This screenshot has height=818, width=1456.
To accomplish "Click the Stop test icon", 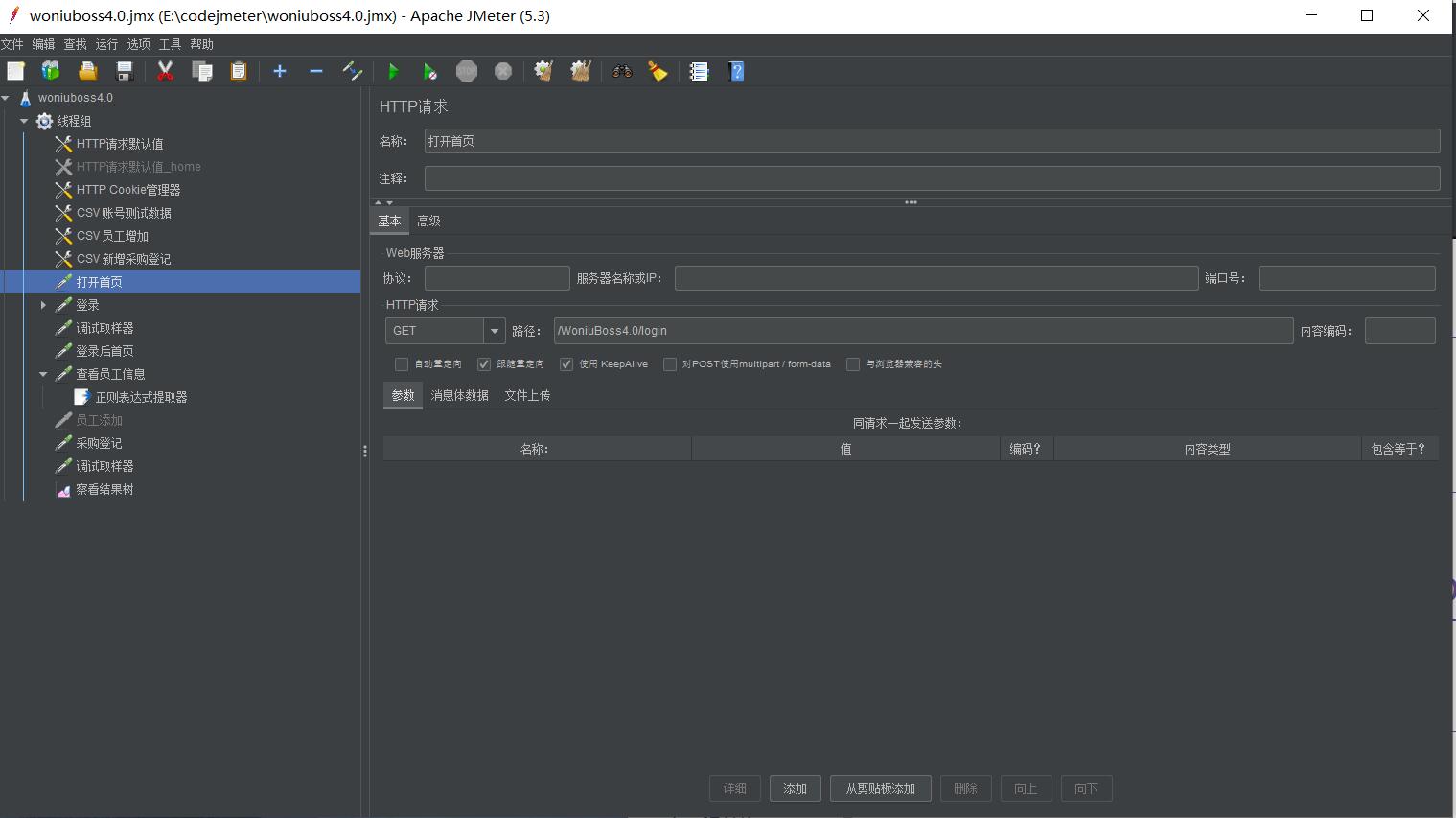I will [467, 71].
